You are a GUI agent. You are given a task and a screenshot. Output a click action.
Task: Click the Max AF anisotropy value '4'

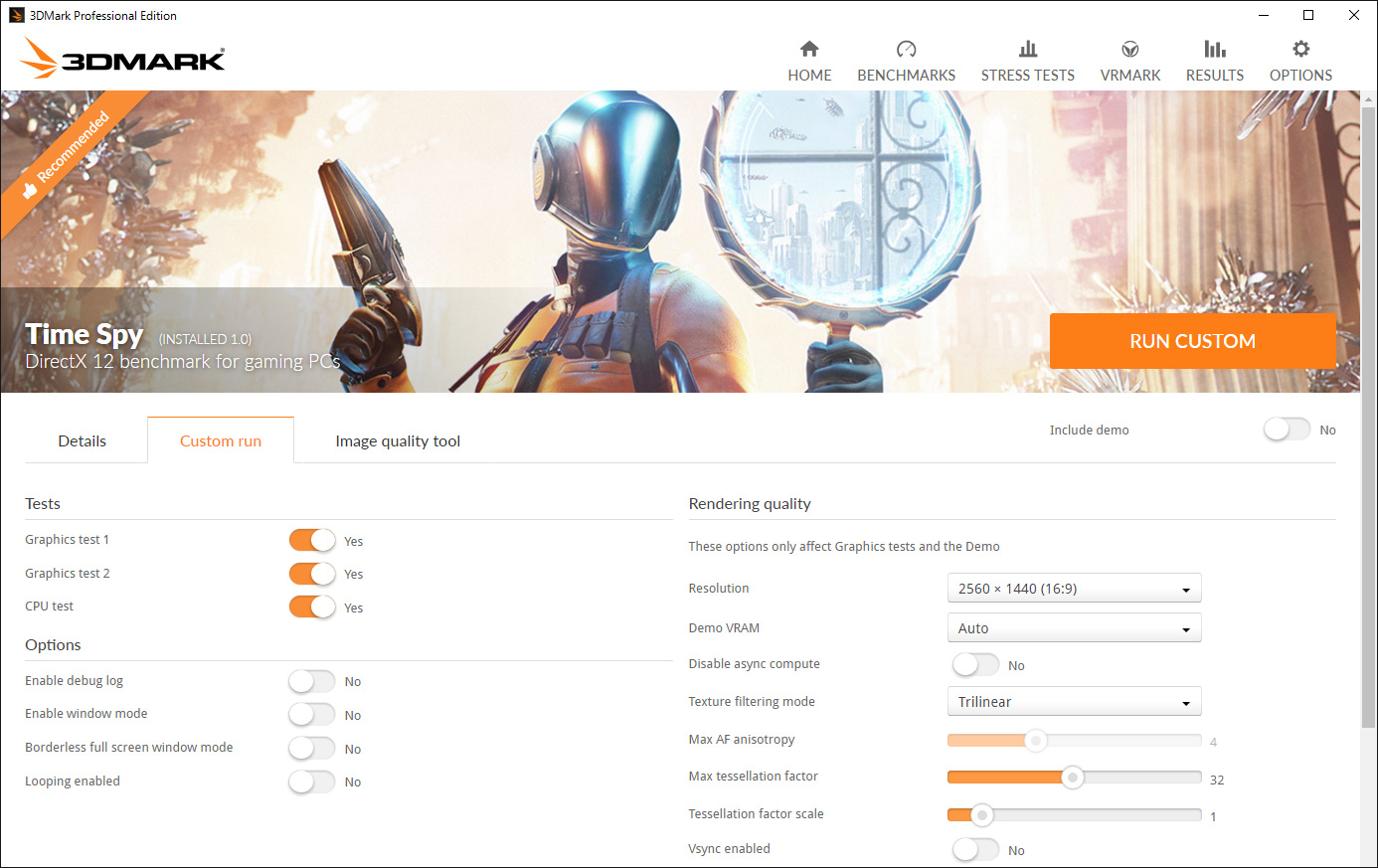1213,742
